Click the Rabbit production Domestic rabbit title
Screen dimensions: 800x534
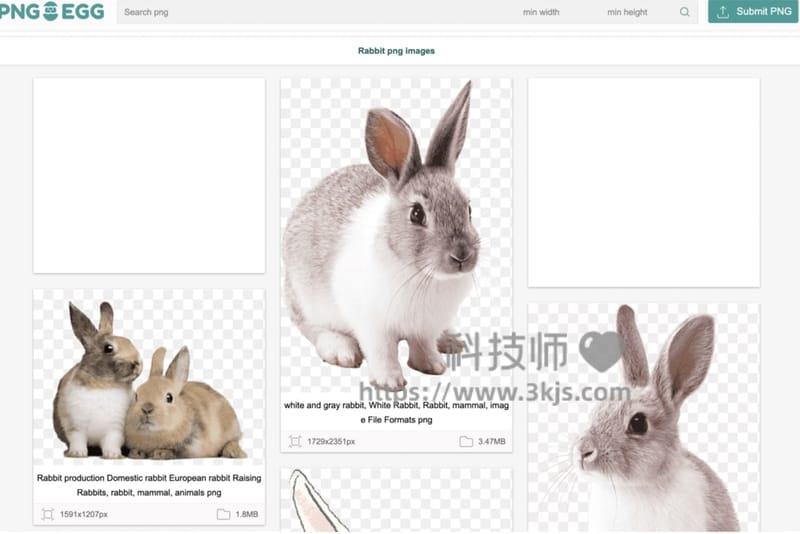point(149,485)
